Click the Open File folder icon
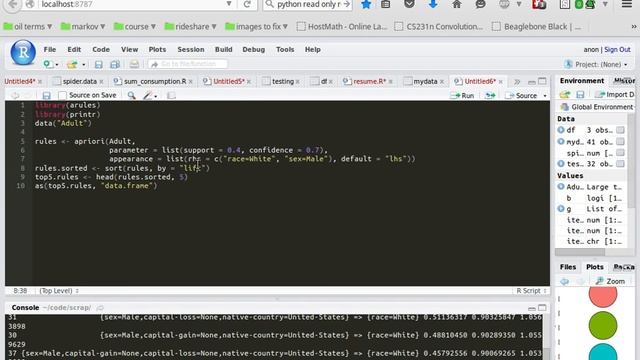Viewport: 640px width, 360px height. pos(72,64)
